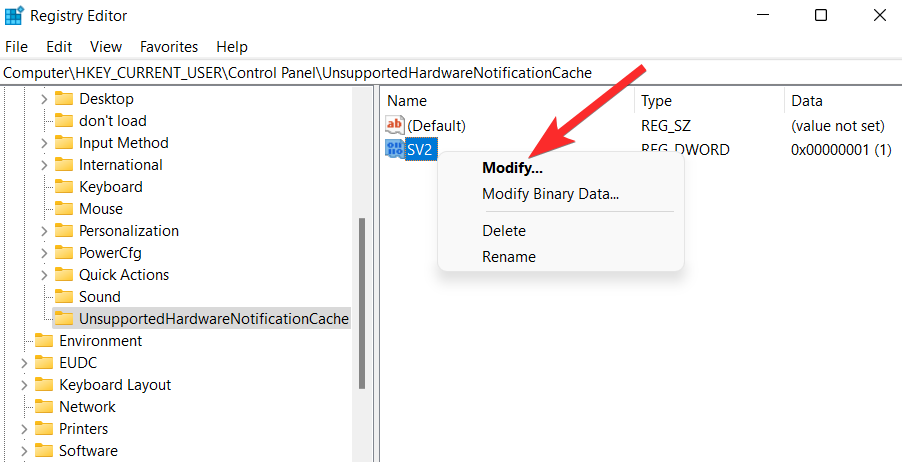
Task: Click the SV2 DWORD value icon
Action: tap(395, 150)
